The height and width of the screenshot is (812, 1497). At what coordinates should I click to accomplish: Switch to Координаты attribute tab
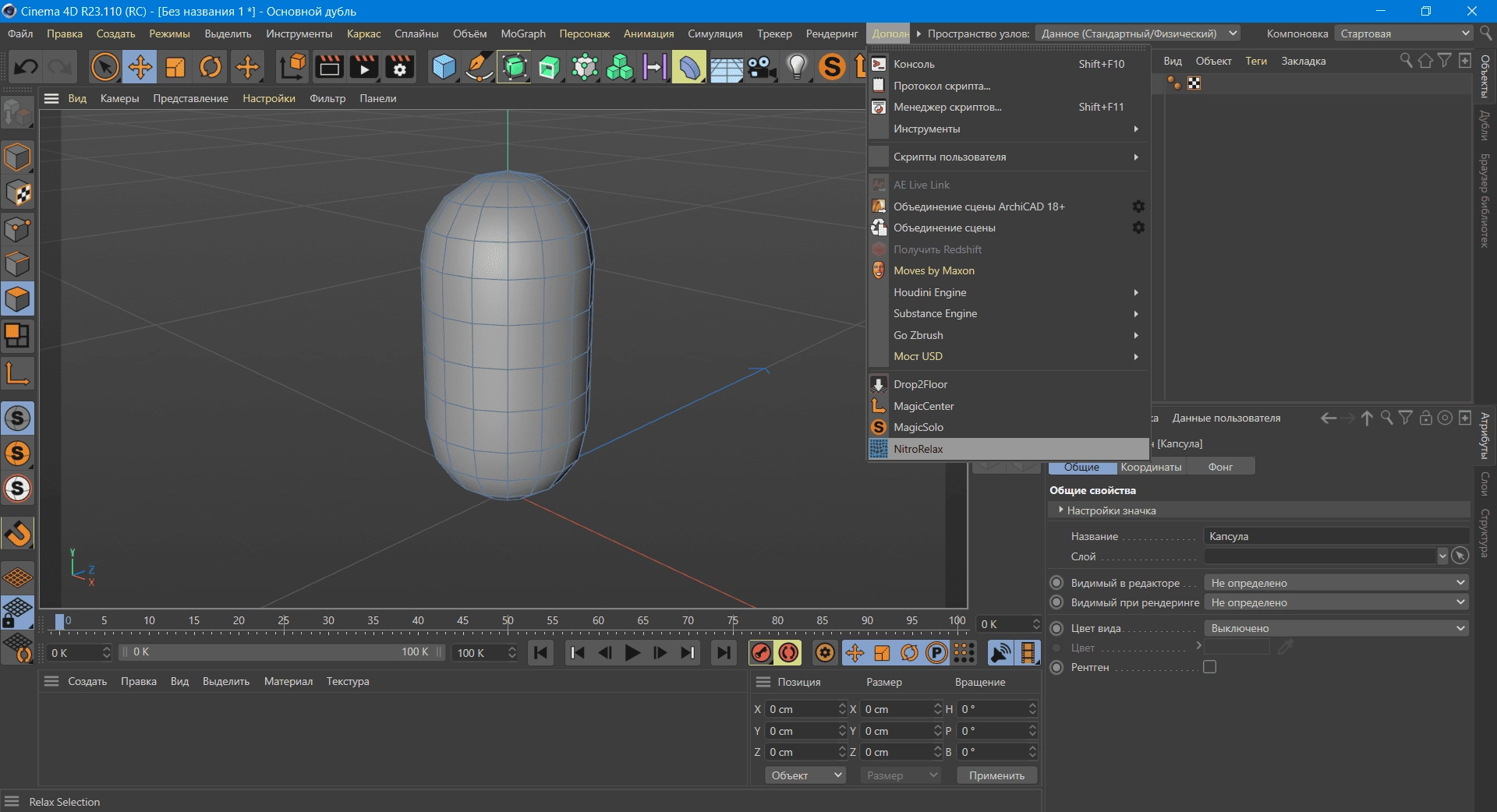(x=1151, y=467)
